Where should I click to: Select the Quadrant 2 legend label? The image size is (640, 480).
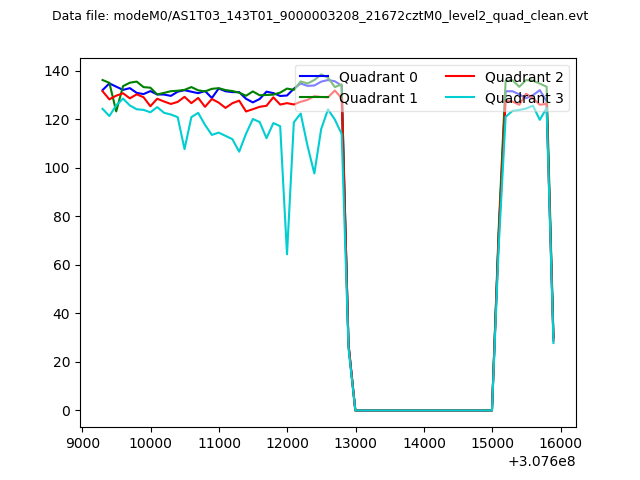[x=524, y=77]
